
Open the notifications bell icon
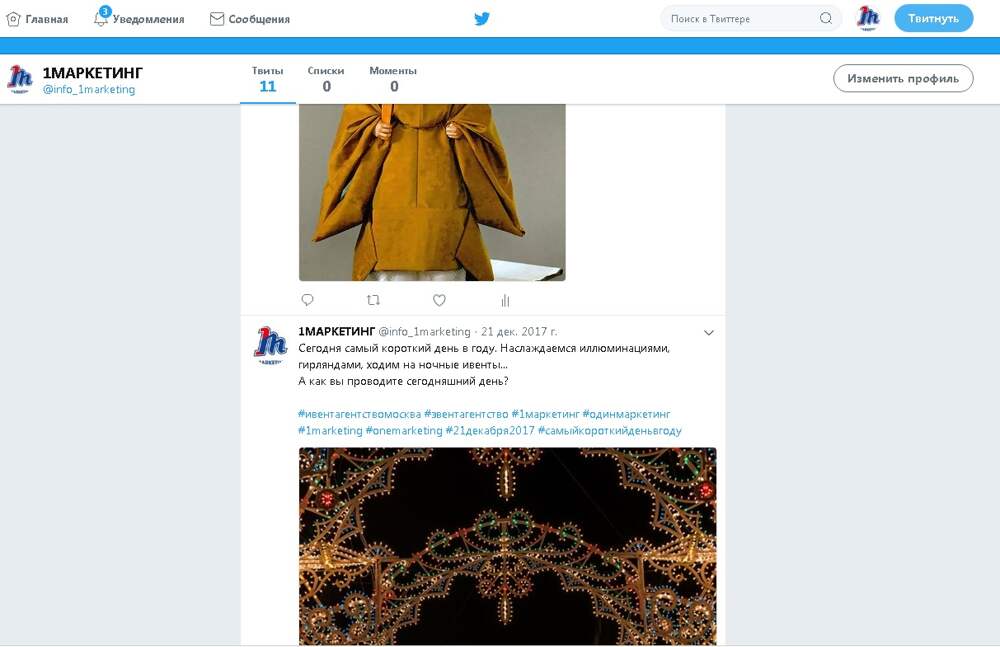click(x=101, y=18)
